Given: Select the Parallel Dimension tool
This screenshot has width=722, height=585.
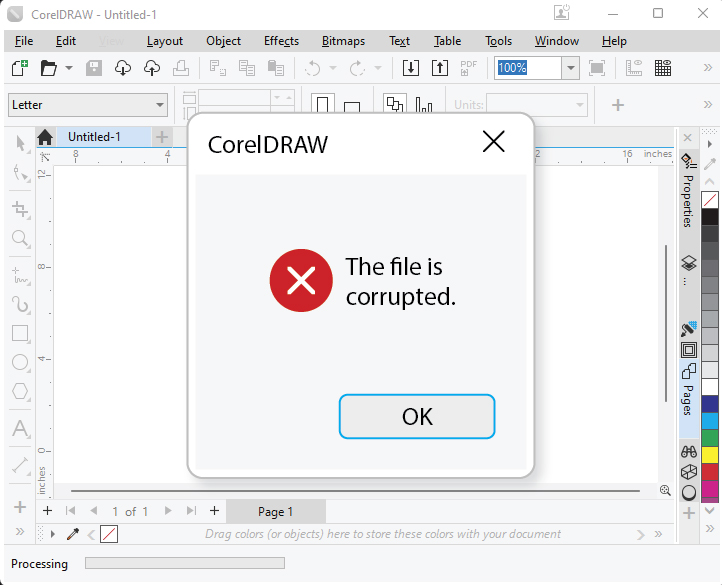Looking at the screenshot, I should click(20, 465).
